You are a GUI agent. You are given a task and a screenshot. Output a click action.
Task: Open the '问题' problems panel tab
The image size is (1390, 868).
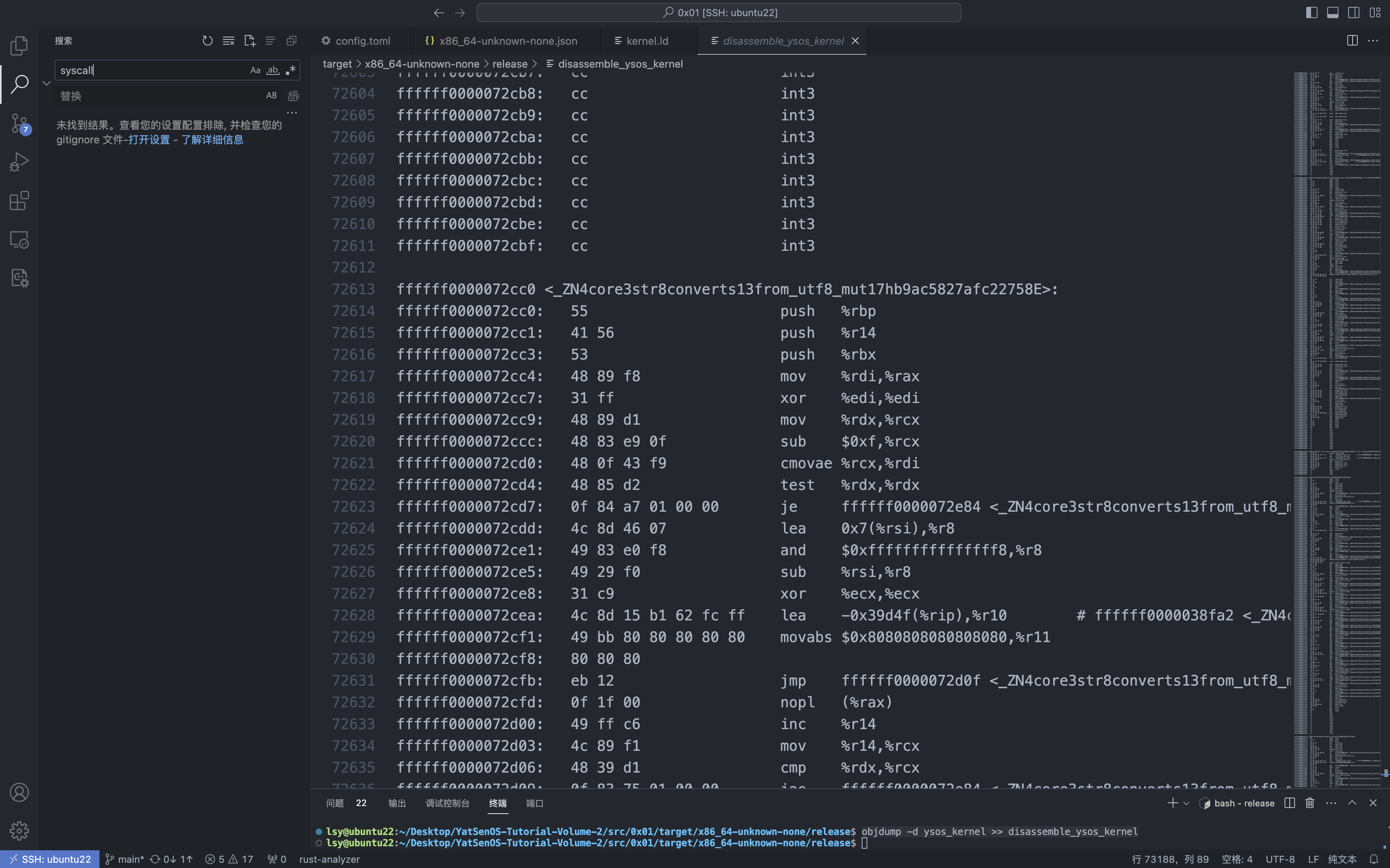(x=335, y=803)
